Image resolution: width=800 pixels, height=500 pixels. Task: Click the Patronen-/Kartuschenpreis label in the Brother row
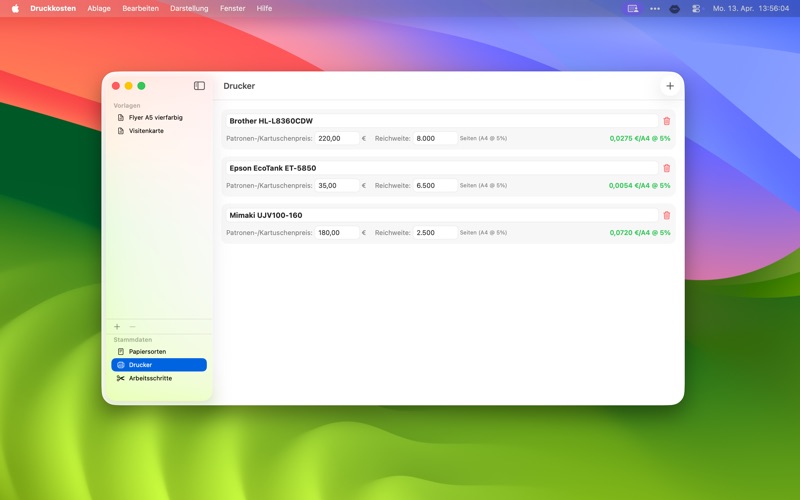[269, 138]
